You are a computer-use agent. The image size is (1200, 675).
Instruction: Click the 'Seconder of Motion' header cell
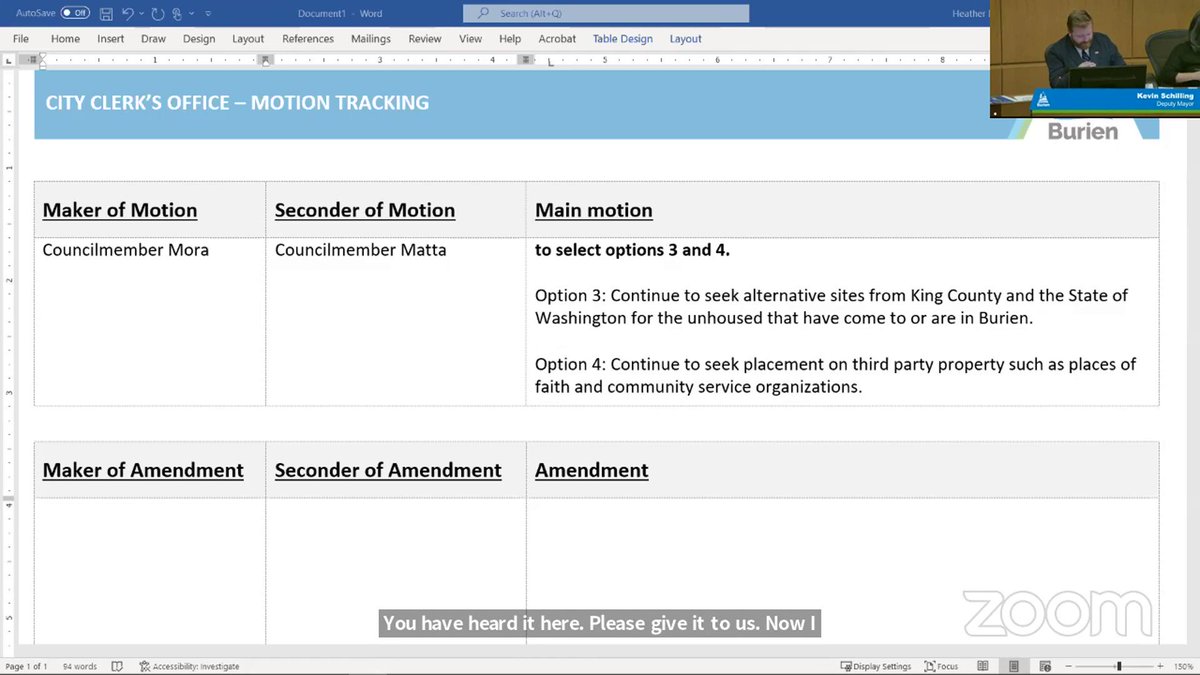[x=396, y=210]
